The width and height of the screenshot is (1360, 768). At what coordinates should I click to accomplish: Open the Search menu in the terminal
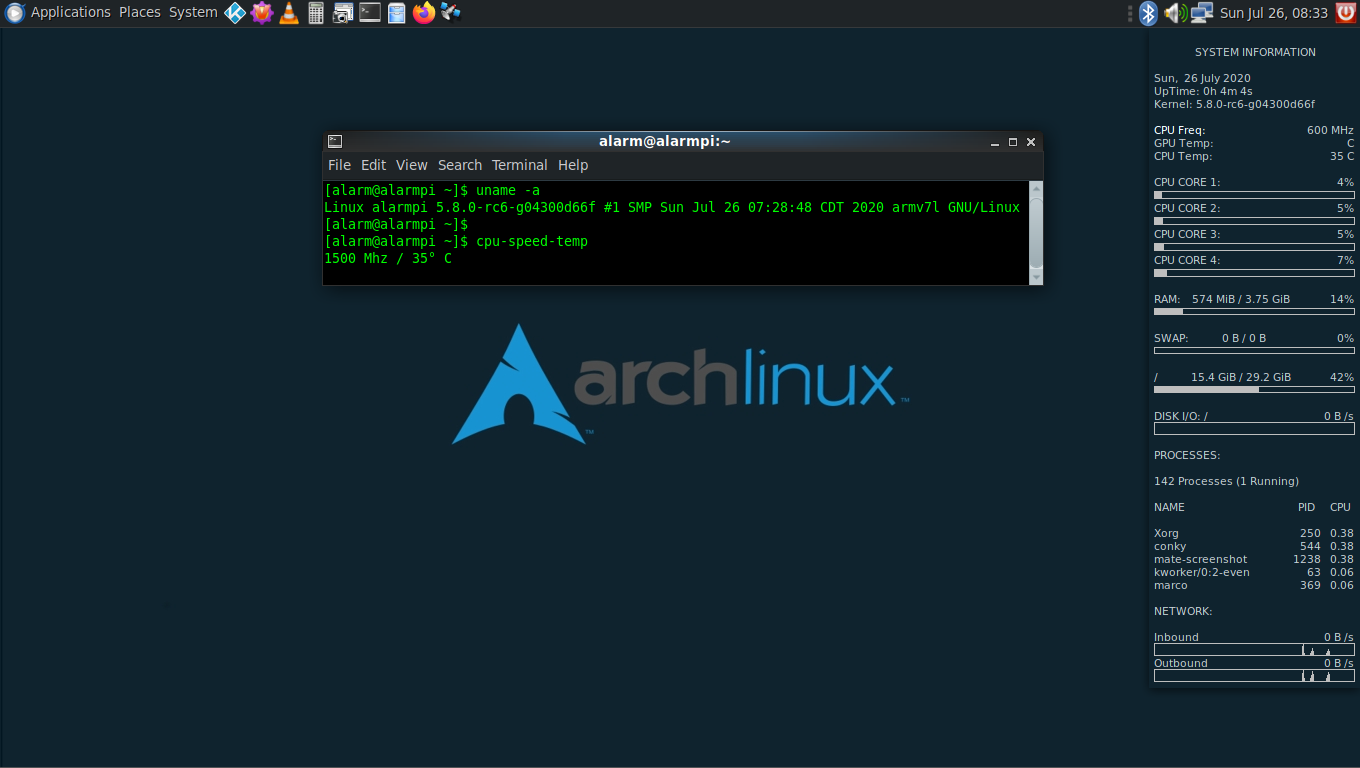coord(459,165)
